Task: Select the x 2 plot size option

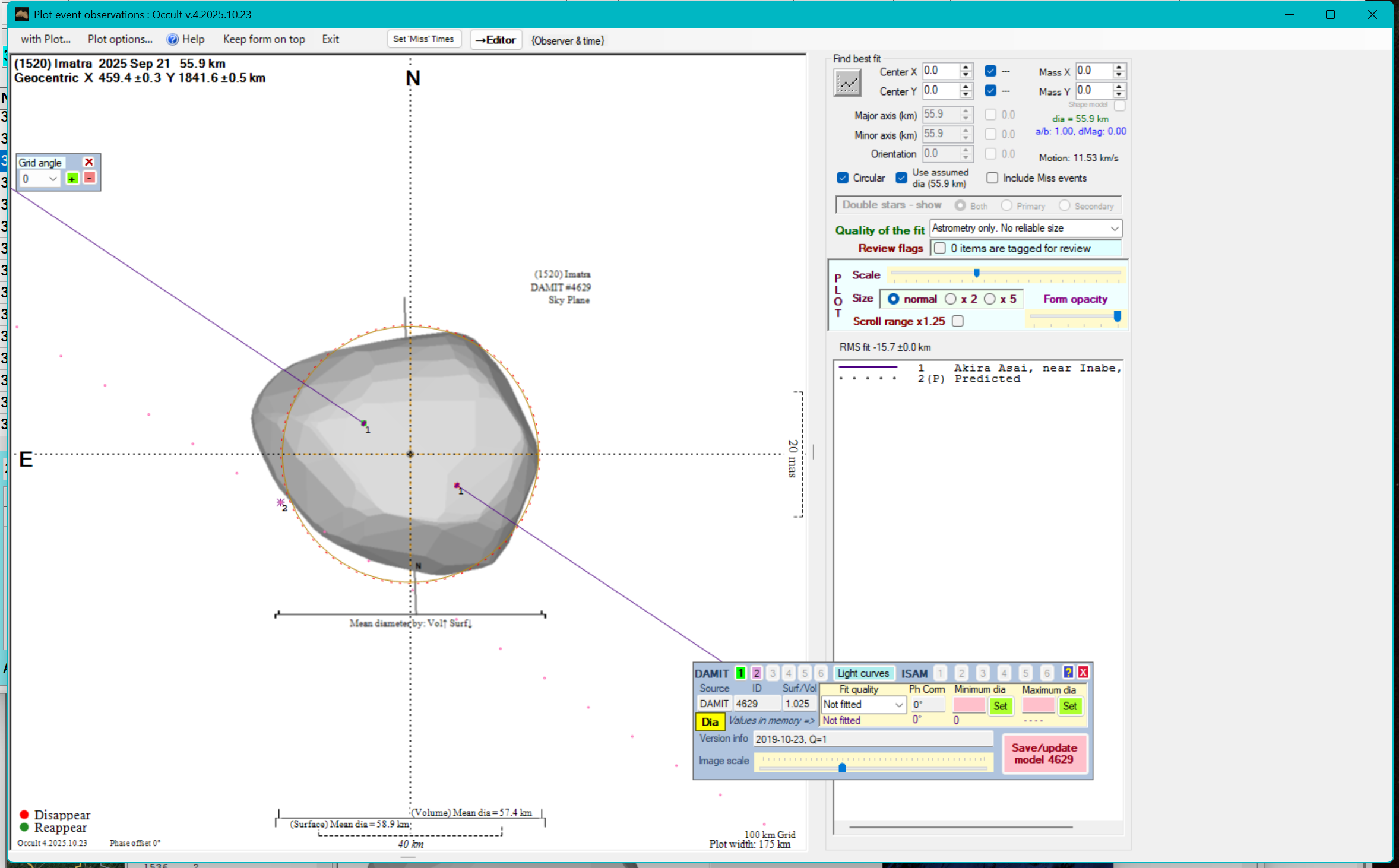Action: [x=951, y=299]
